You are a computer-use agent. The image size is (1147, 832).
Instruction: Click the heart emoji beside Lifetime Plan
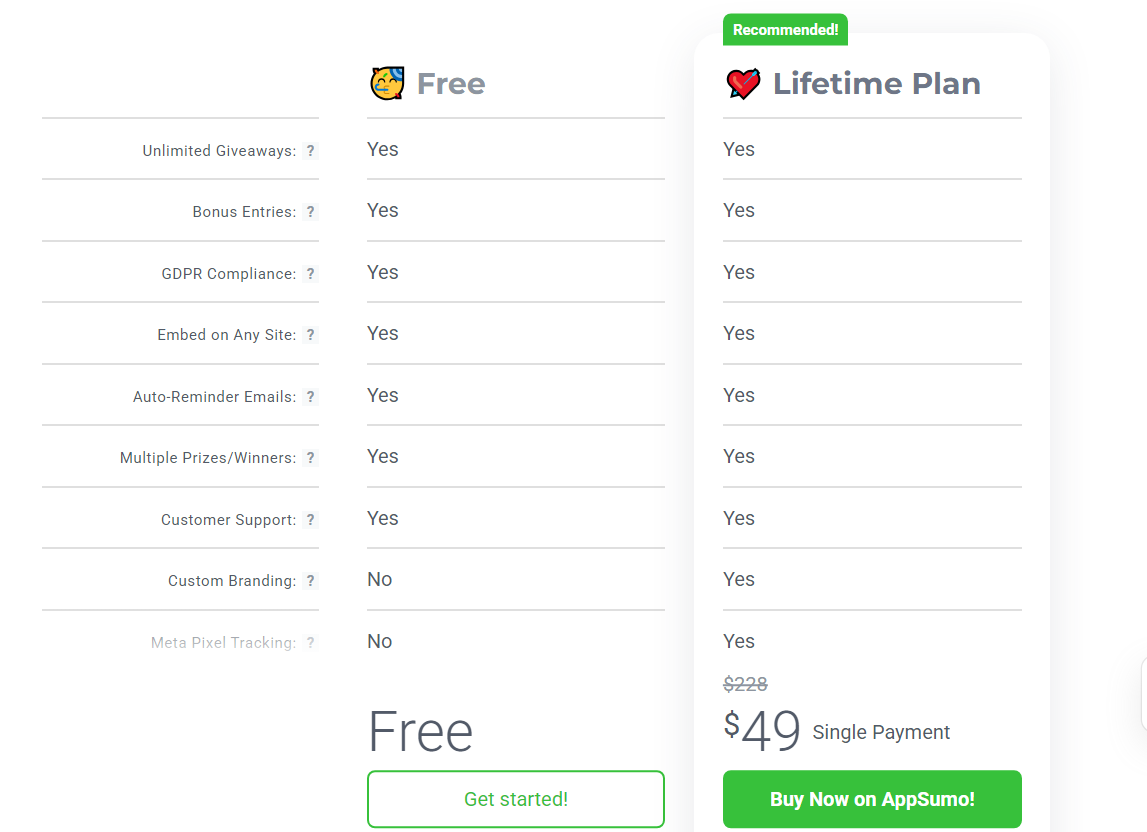[x=744, y=82]
